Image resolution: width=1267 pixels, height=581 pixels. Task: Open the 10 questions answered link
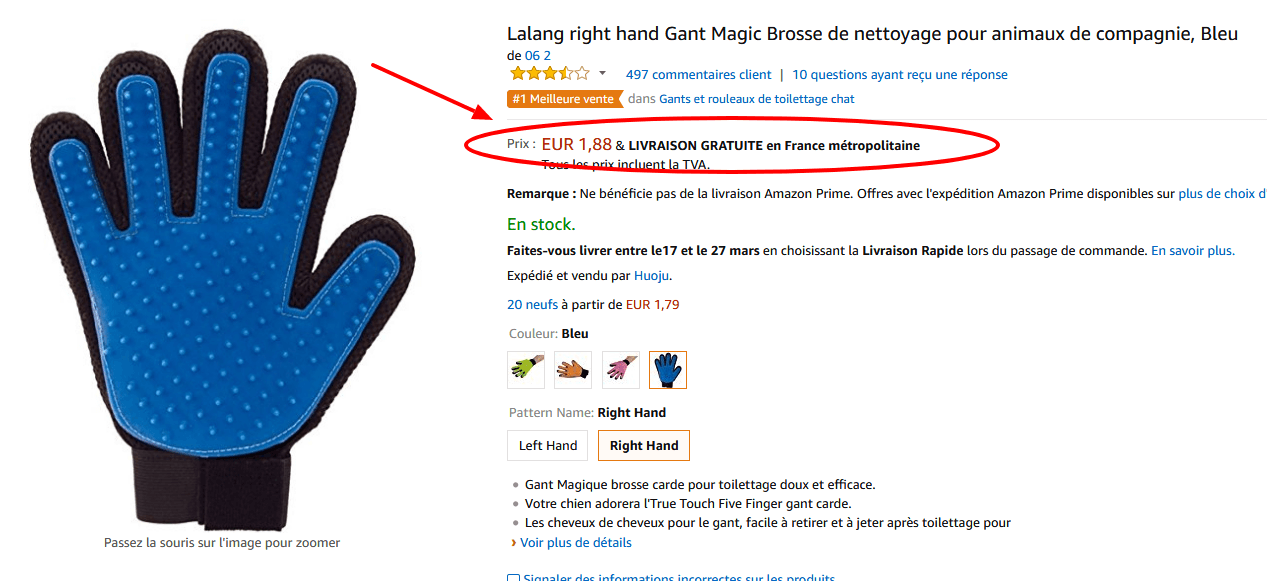(902, 74)
